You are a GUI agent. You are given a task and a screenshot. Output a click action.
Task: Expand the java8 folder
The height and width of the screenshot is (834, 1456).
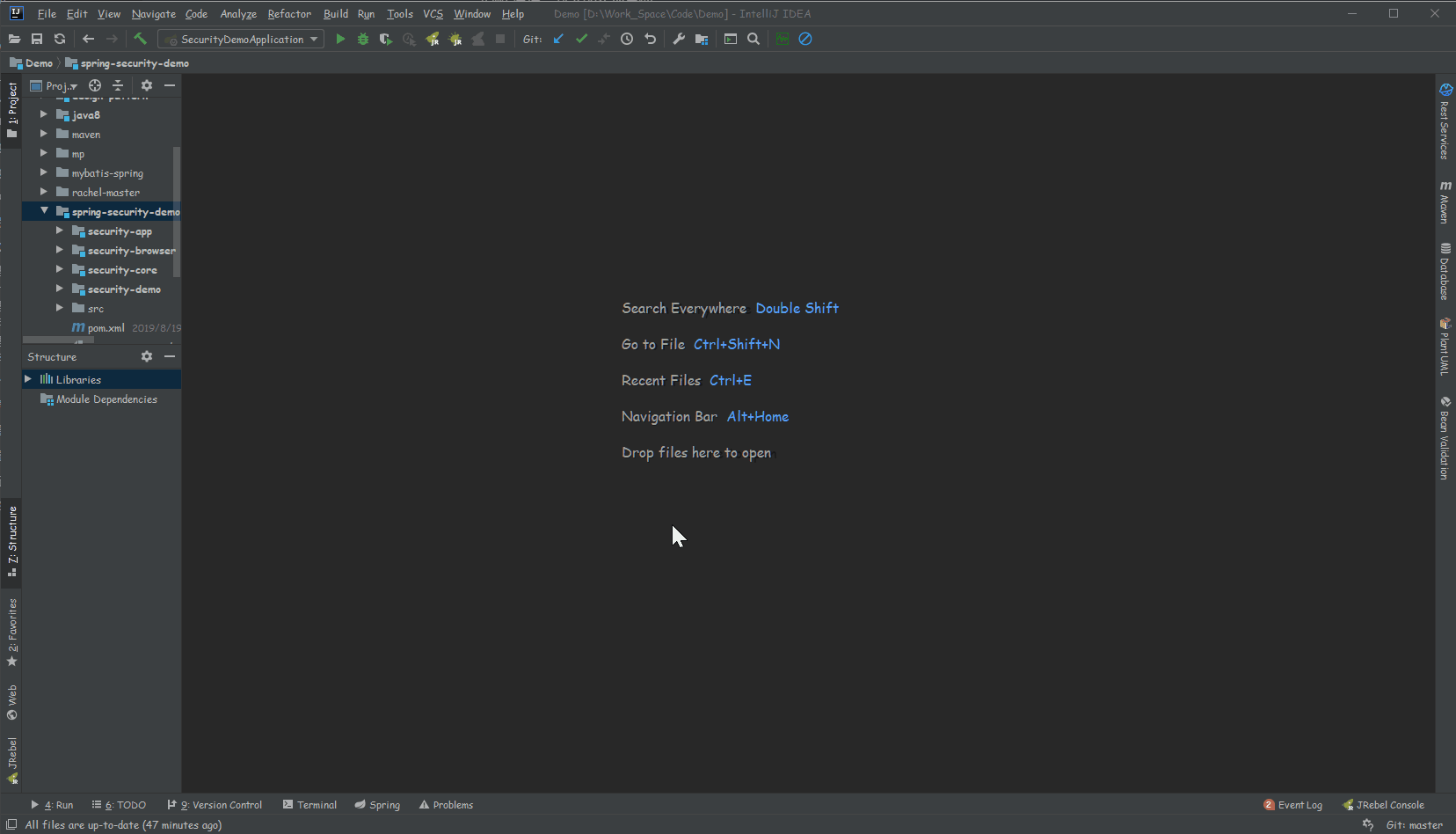click(43, 114)
